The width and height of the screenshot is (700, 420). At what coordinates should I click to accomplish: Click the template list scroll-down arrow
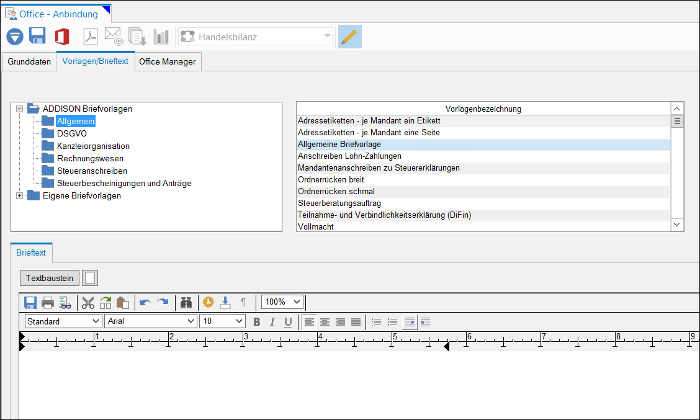(x=677, y=225)
